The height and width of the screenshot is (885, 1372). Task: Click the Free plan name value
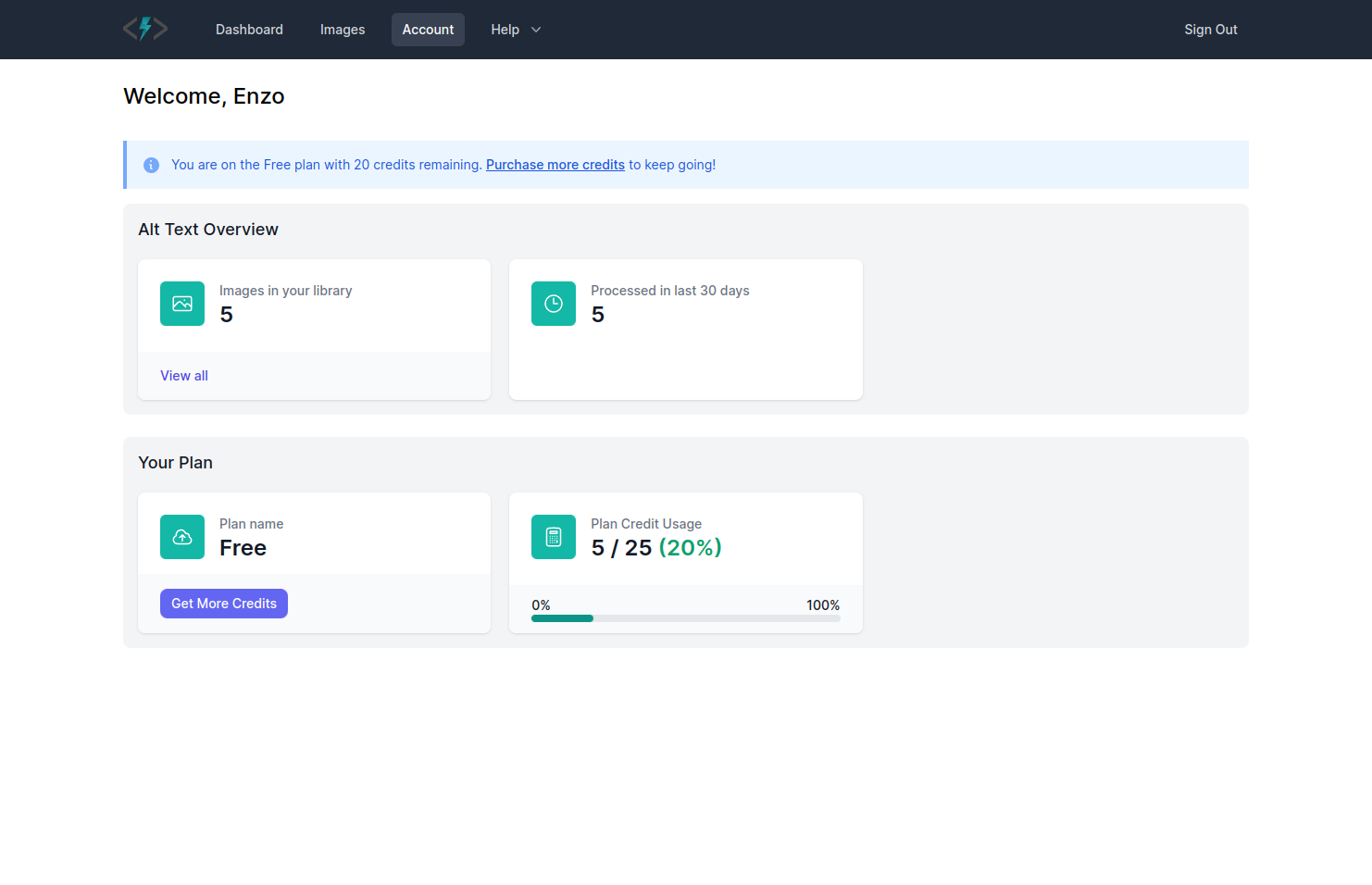[x=243, y=548]
